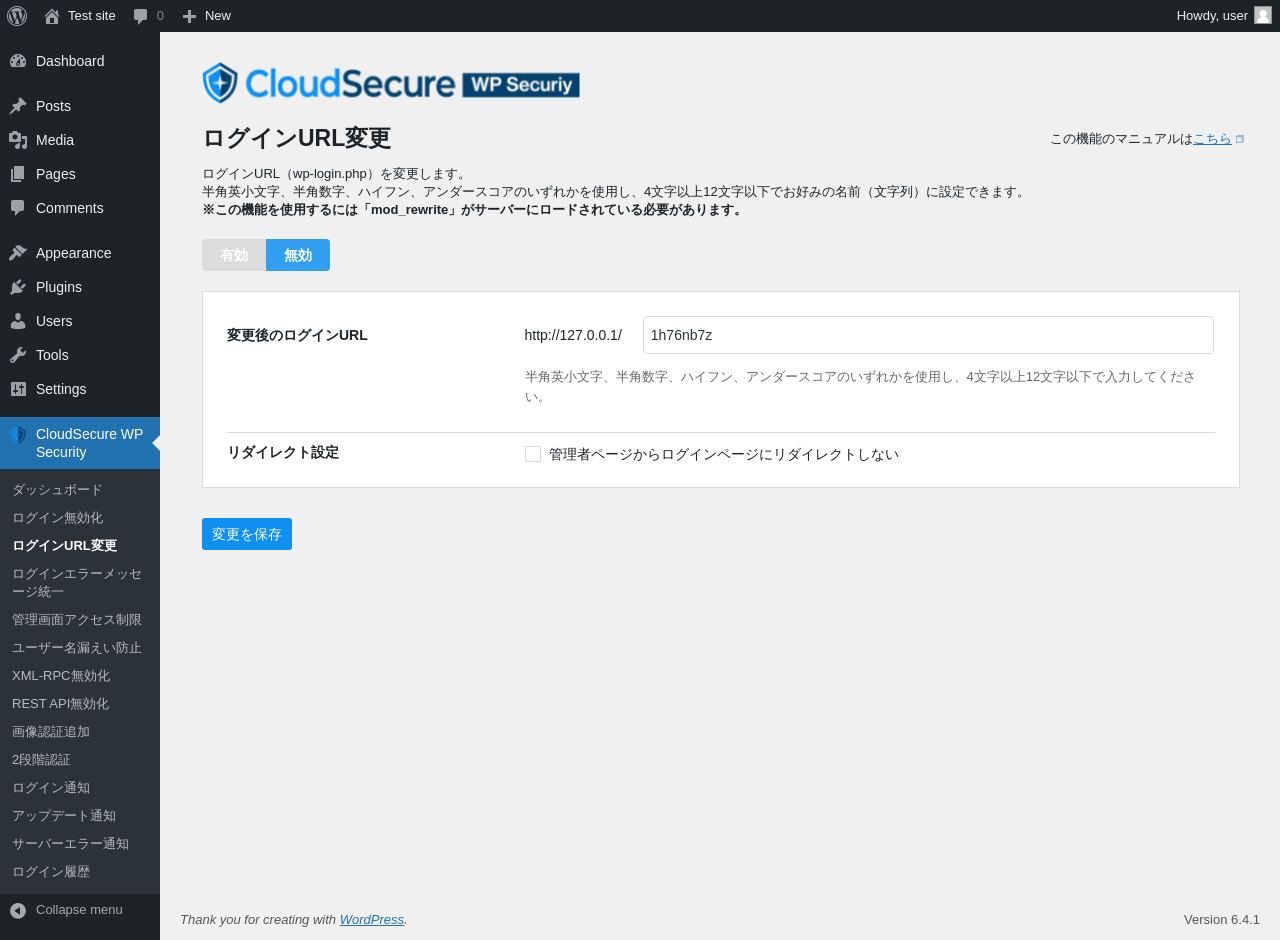Open the Appearance menu item

(80, 253)
